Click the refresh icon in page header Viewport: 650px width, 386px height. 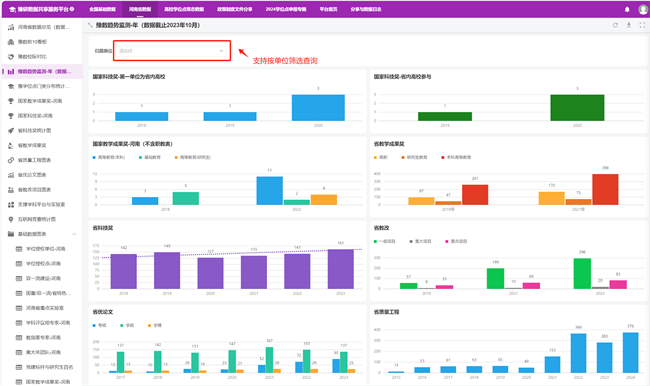click(615, 25)
